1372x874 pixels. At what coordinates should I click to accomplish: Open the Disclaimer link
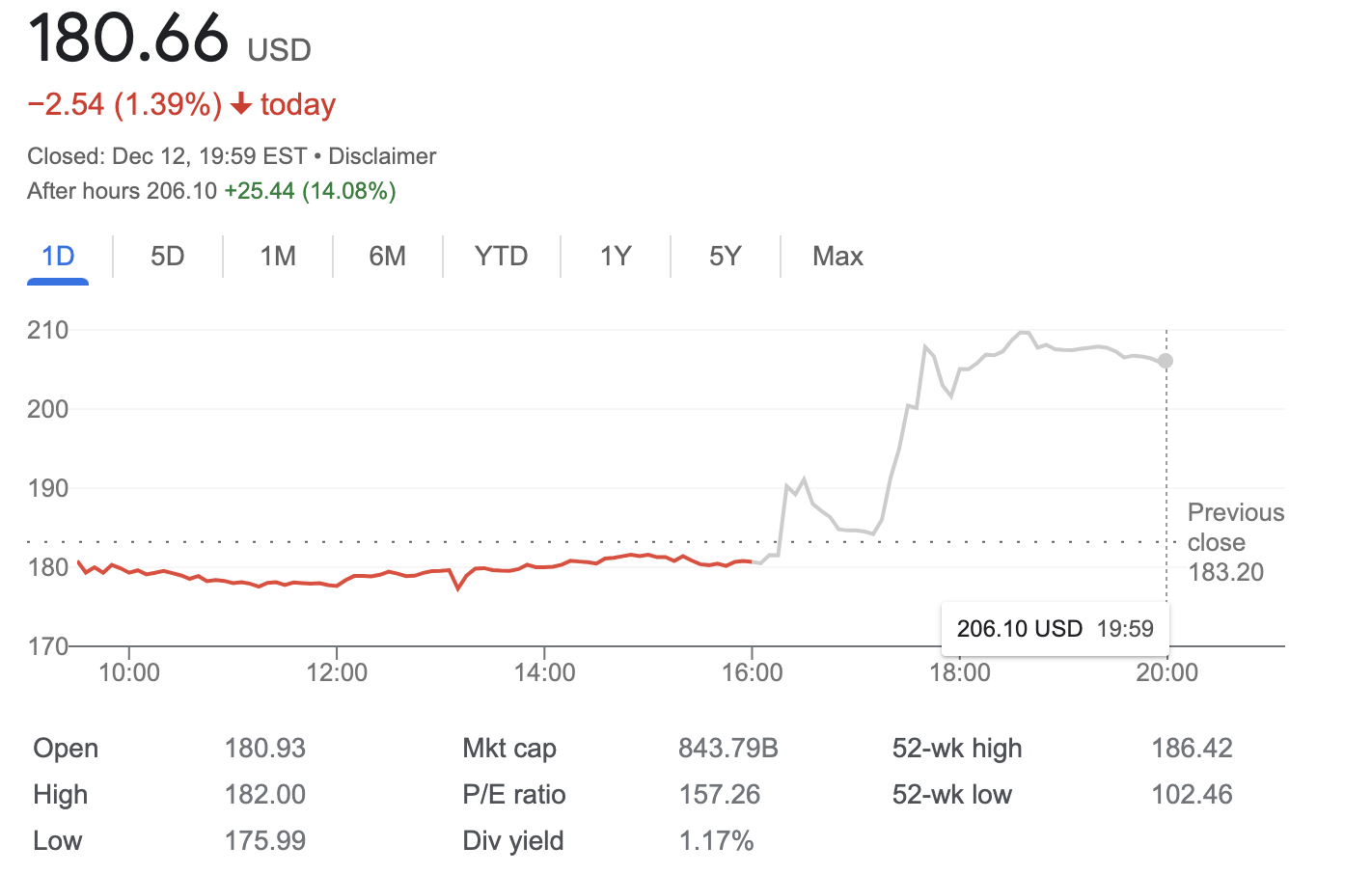[x=382, y=156]
